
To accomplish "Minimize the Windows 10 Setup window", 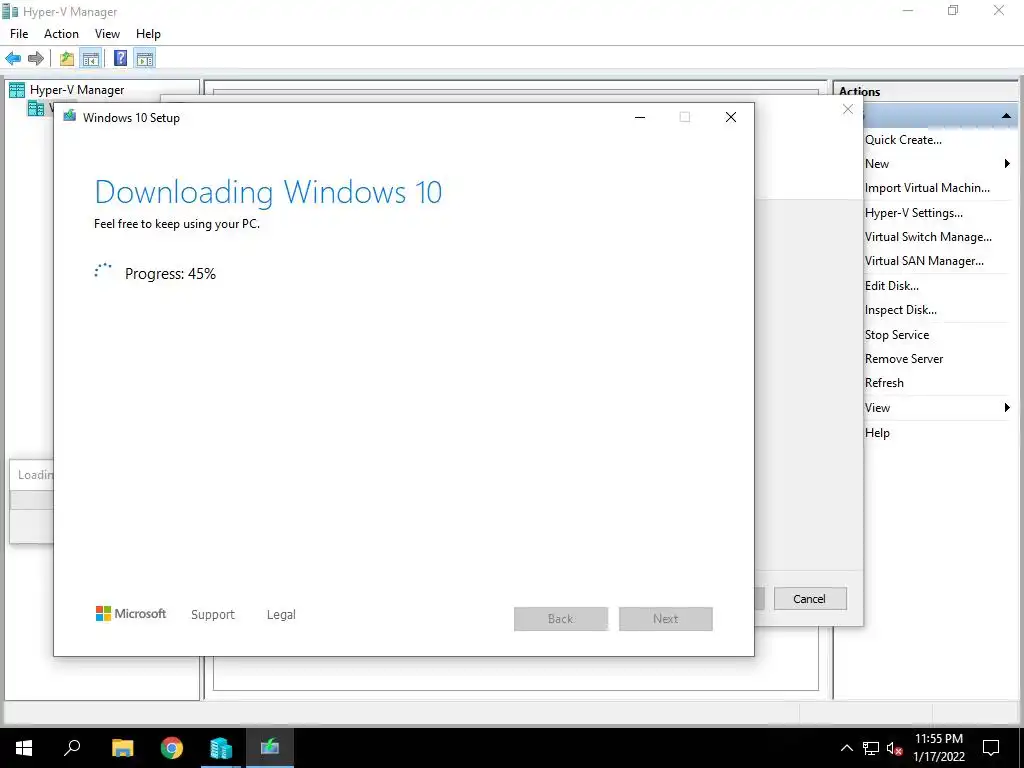I will point(640,117).
